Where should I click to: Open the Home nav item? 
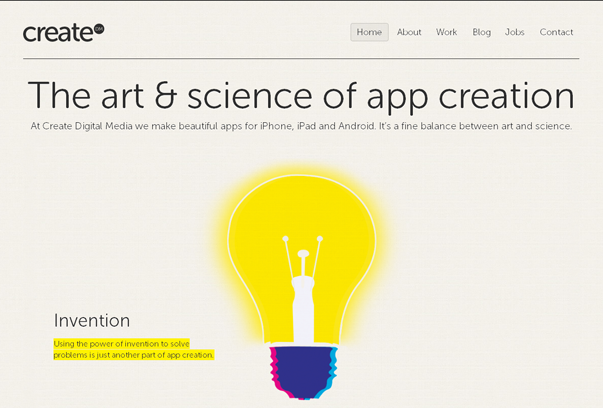[369, 32]
